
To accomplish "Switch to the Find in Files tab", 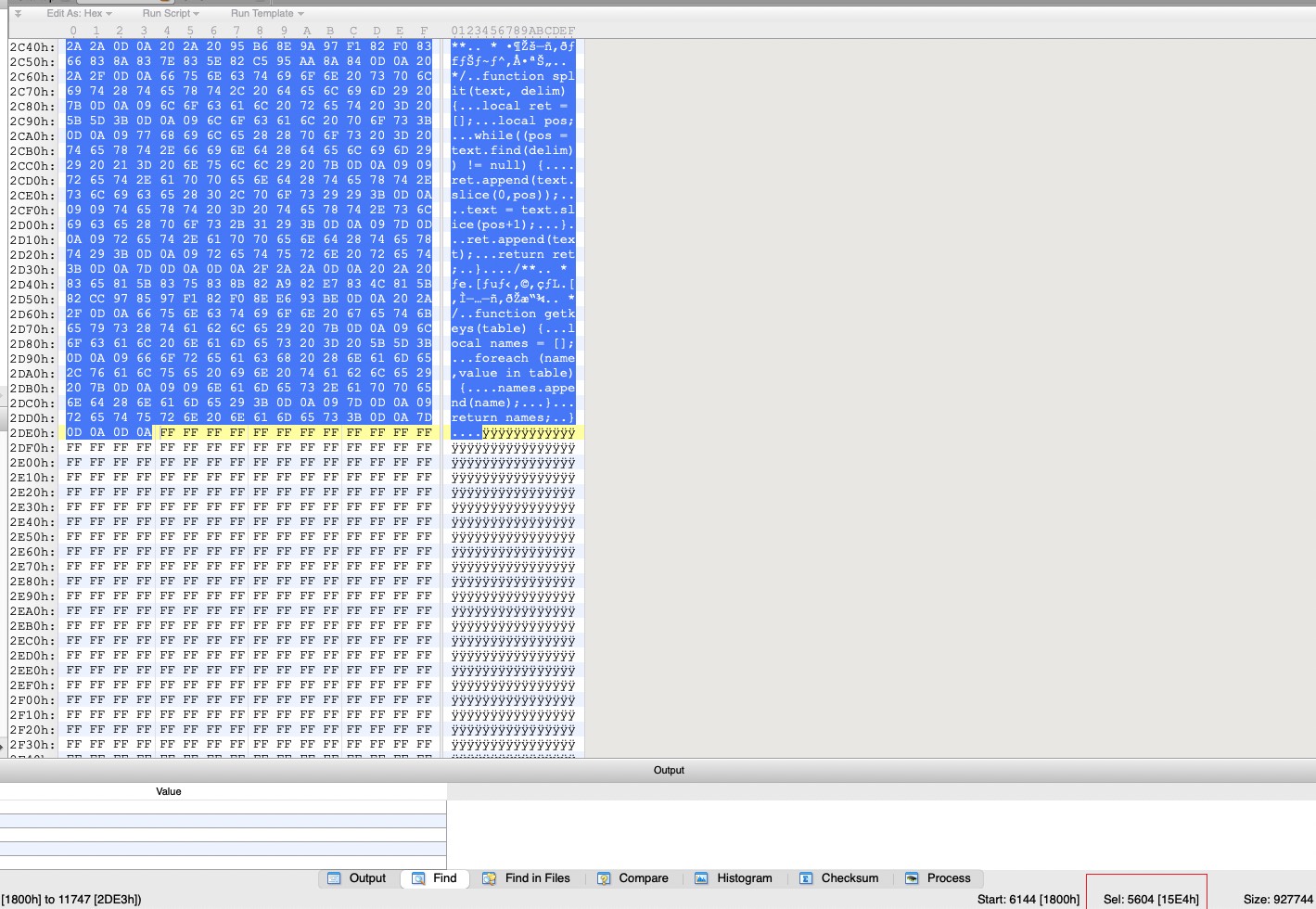I will pyautogui.click(x=537, y=878).
